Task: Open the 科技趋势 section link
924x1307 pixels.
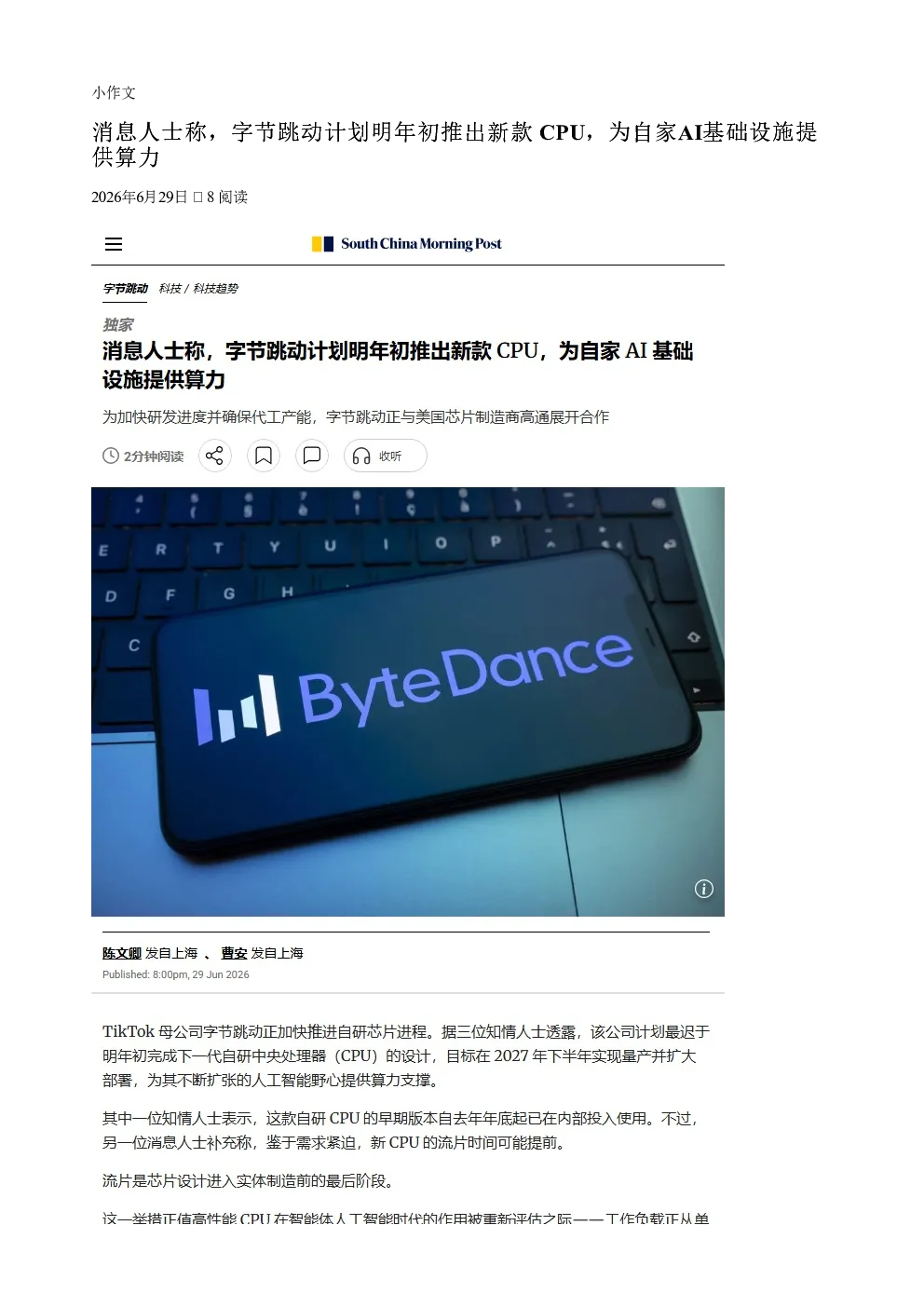Action: pyautogui.click(x=215, y=289)
